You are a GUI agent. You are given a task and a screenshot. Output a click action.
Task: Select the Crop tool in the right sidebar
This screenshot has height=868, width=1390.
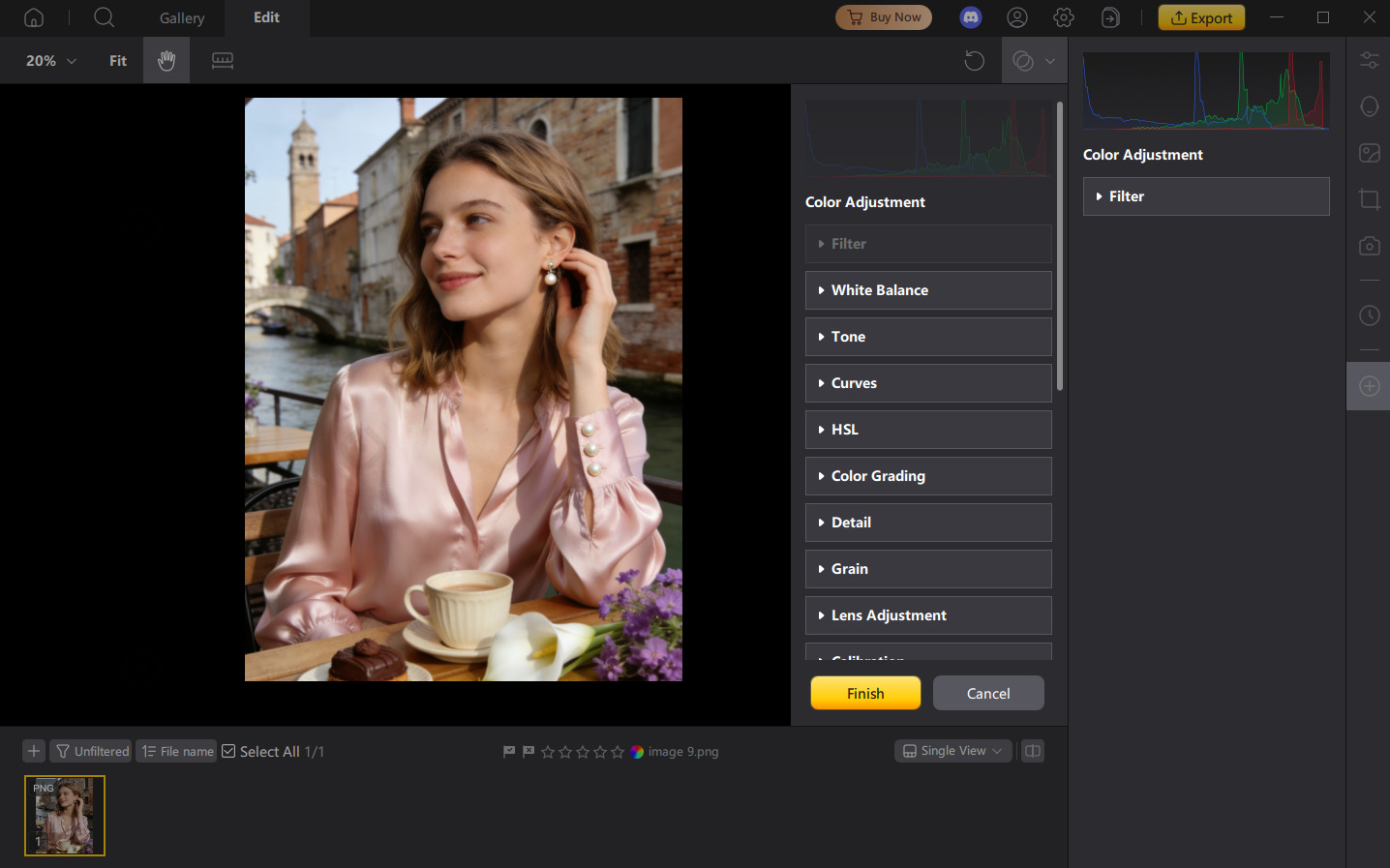(1369, 199)
